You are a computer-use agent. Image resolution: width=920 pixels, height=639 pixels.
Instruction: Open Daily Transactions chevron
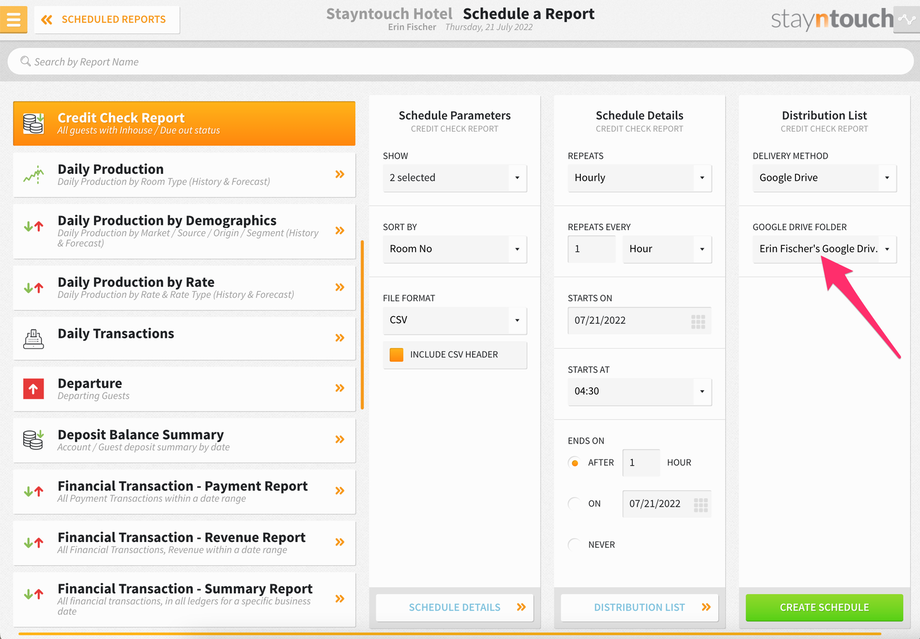[x=340, y=337]
